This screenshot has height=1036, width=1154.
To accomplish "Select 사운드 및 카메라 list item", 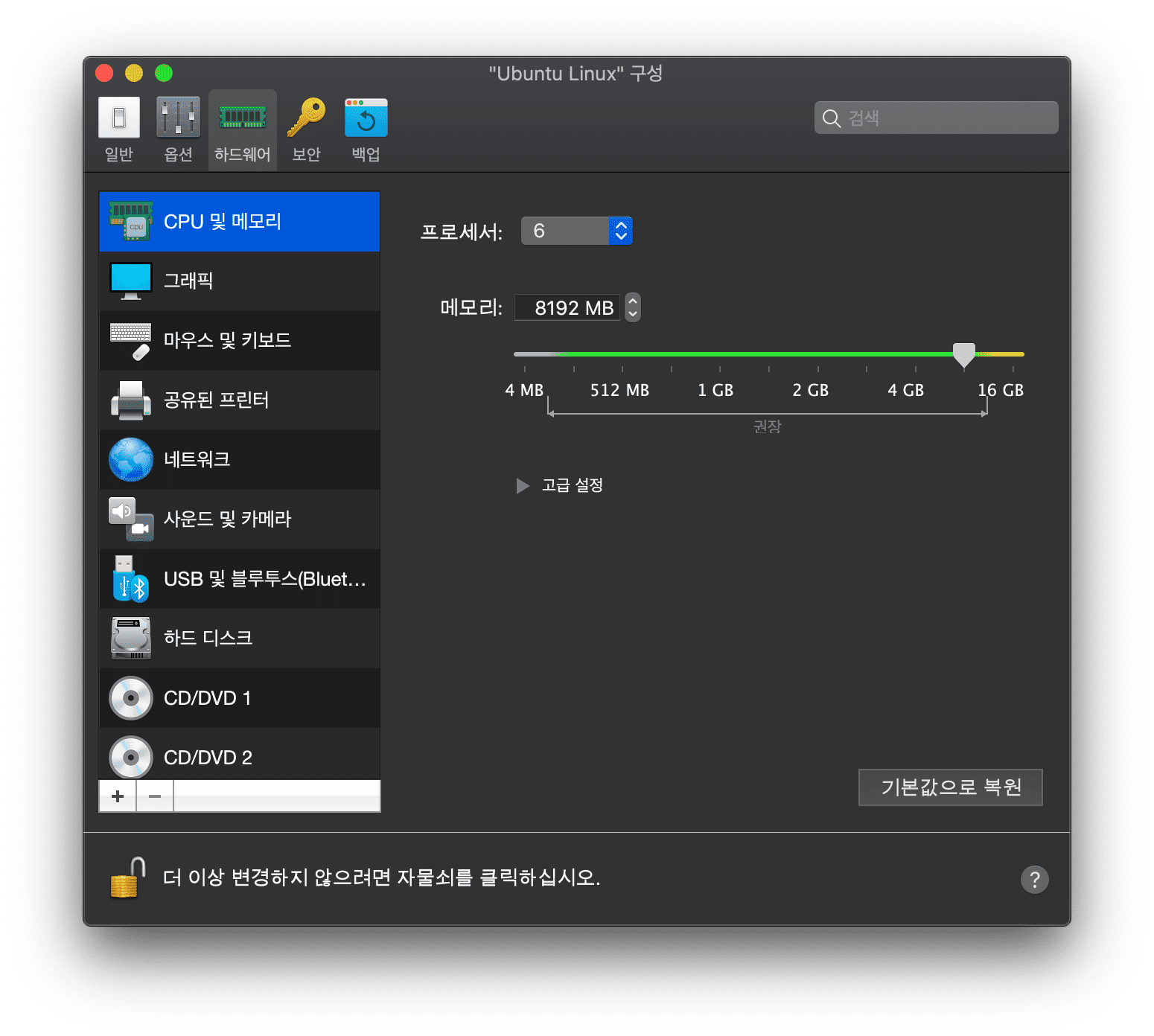I will [x=240, y=519].
